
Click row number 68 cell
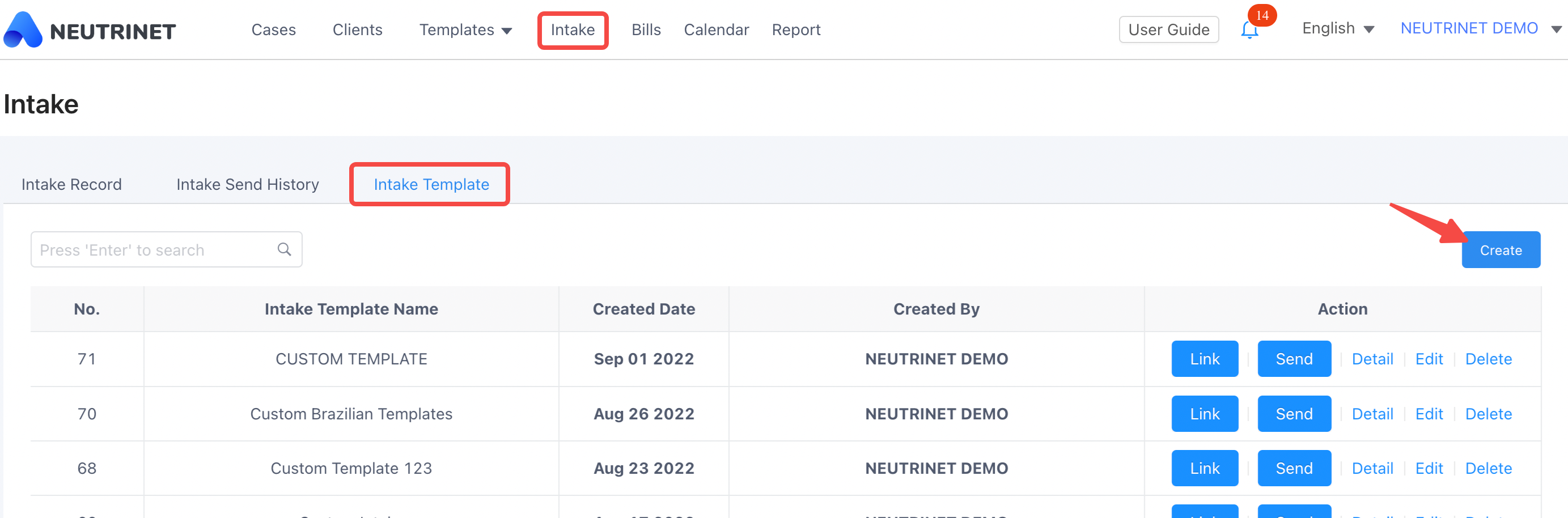coord(86,468)
